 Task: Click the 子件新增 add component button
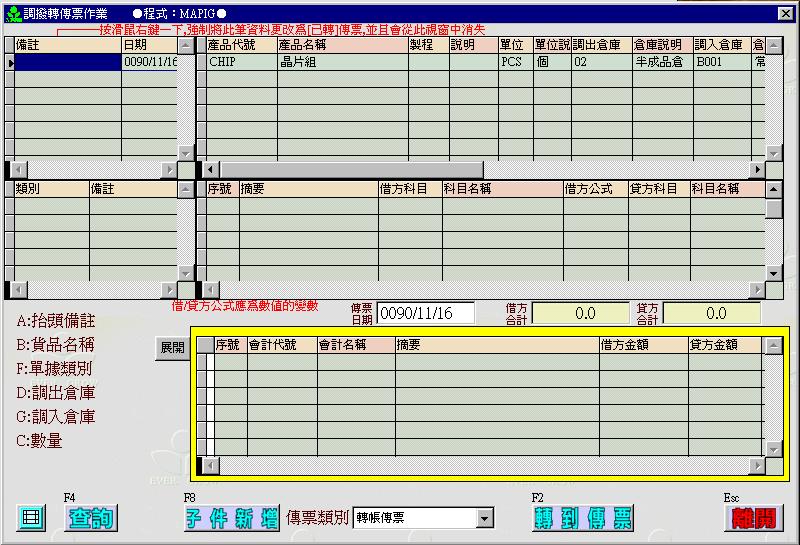tap(231, 518)
